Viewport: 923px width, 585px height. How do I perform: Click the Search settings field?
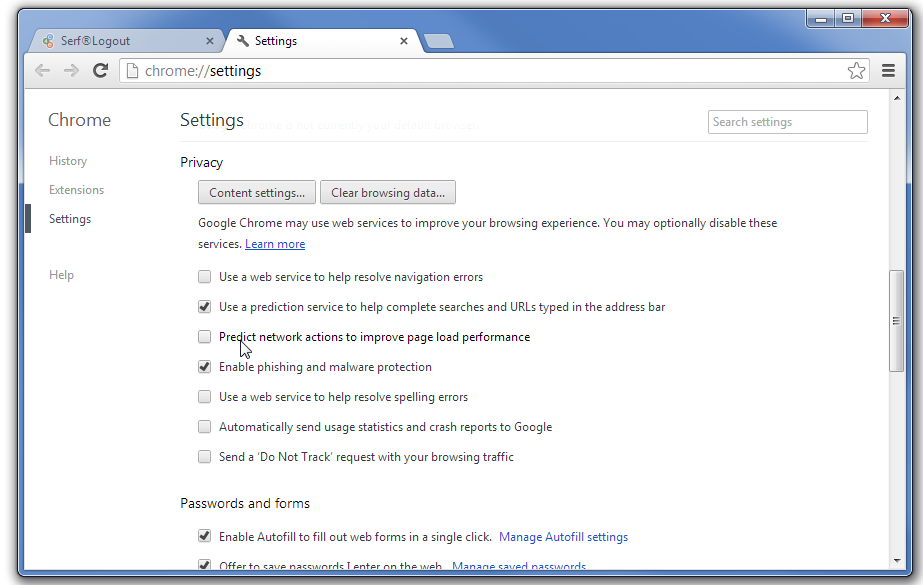click(788, 122)
